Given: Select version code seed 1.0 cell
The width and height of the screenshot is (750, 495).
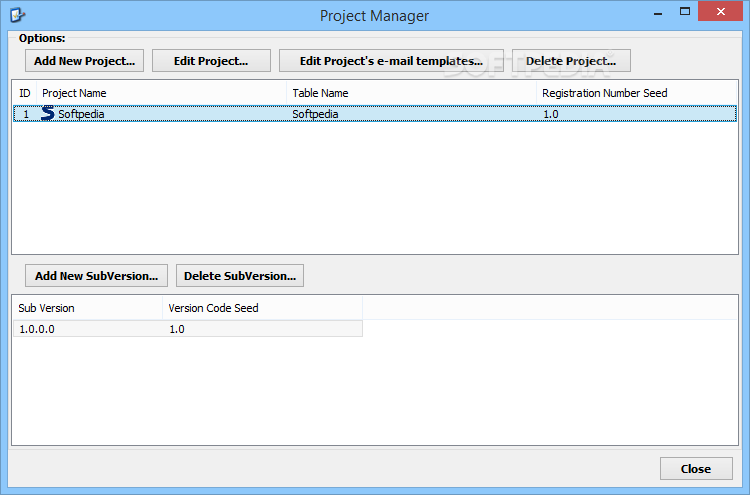Looking at the screenshot, I should (263, 329).
